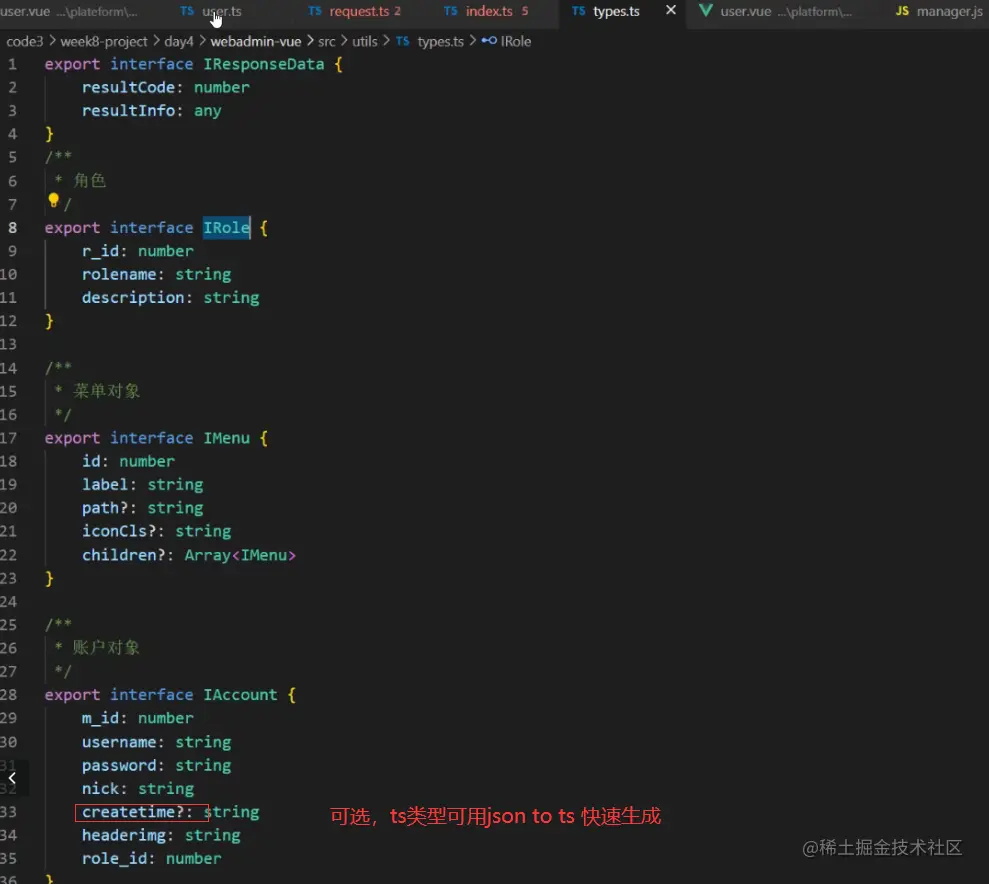Image resolution: width=989 pixels, height=884 pixels.
Task: Click the IMenu interface name on line 17
Action: (226, 438)
